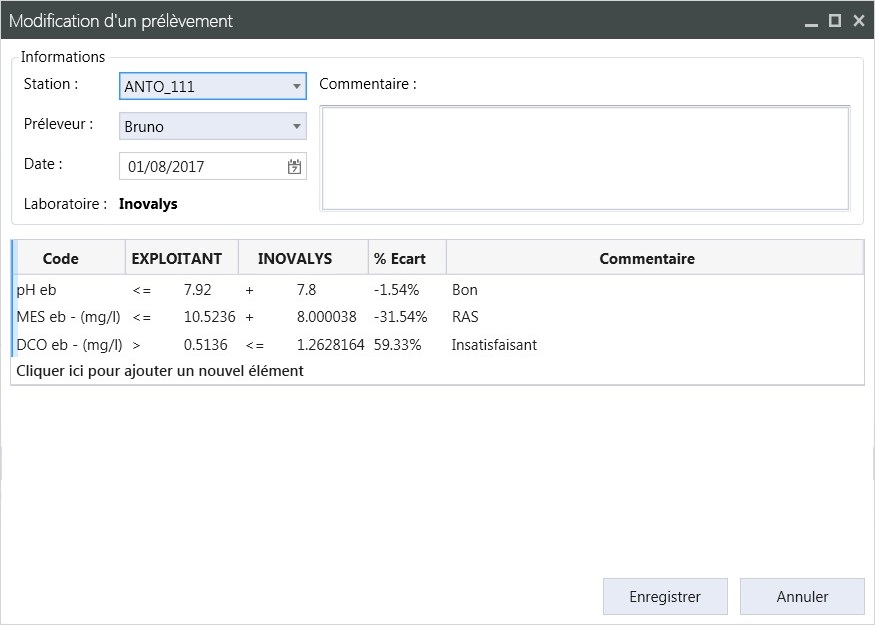The image size is (875, 625).
Task: Select the MES eb - (mg/l) row
Action: pos(68,318)
